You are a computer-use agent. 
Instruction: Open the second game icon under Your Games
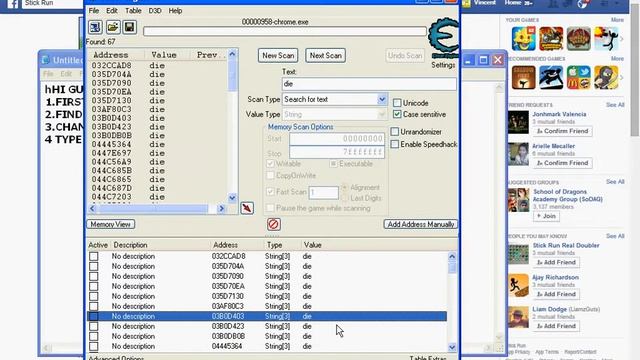(x=551, y=39)
